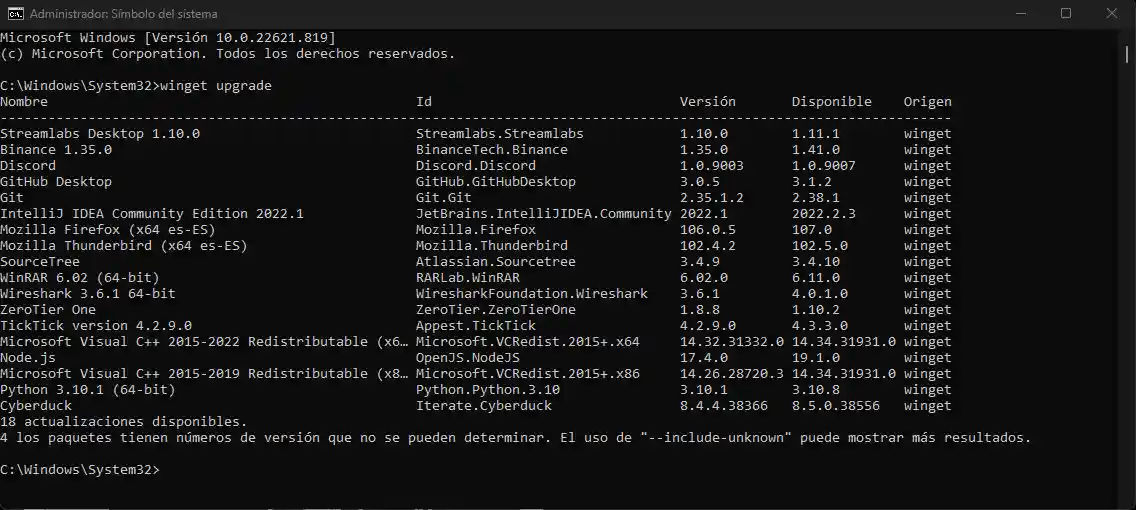Click Node.js available version 19.1.0
Viewport: 1136px width, 510px height.
(x=816, y=357)
